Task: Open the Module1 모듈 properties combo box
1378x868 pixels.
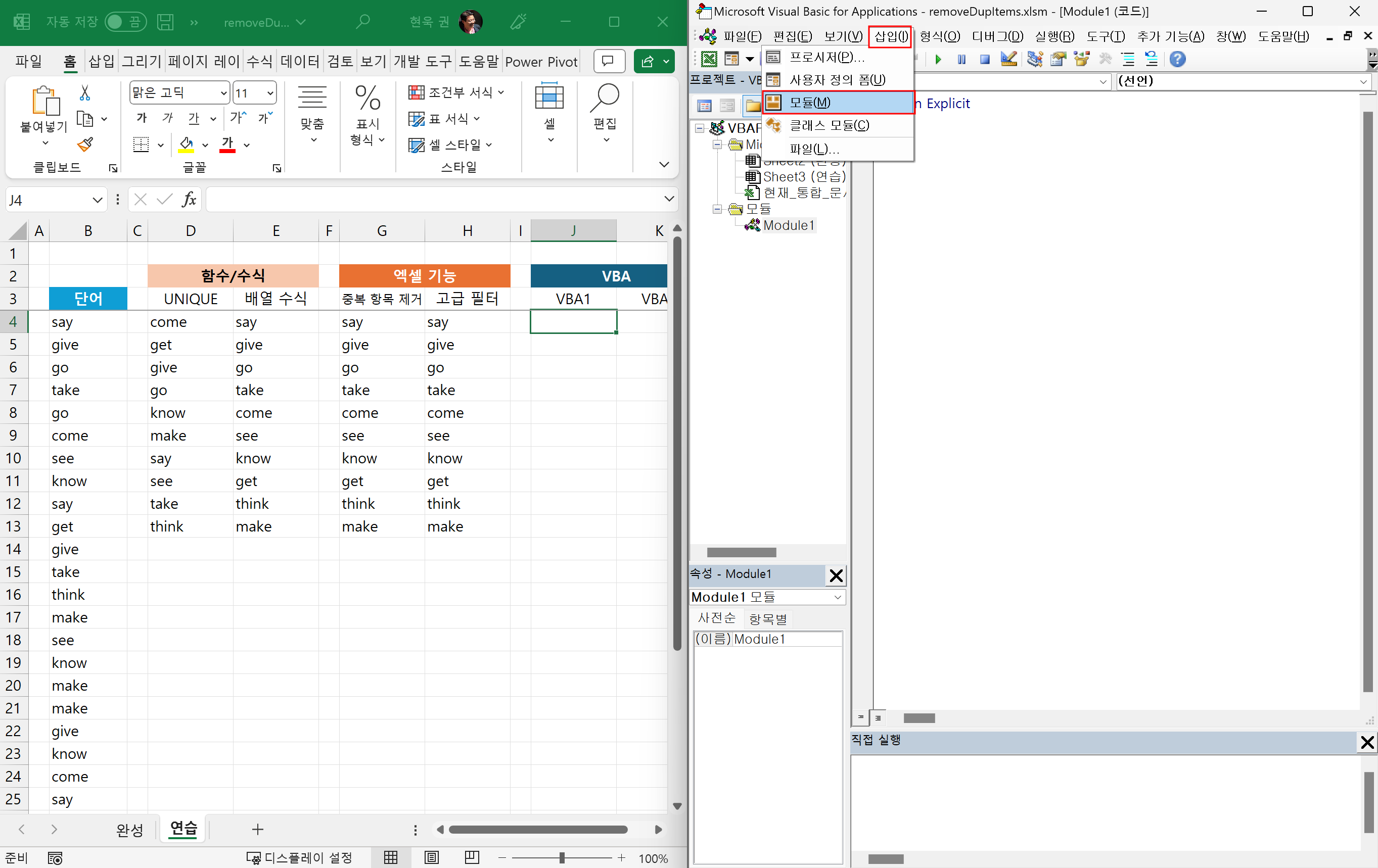Action: 837,597
